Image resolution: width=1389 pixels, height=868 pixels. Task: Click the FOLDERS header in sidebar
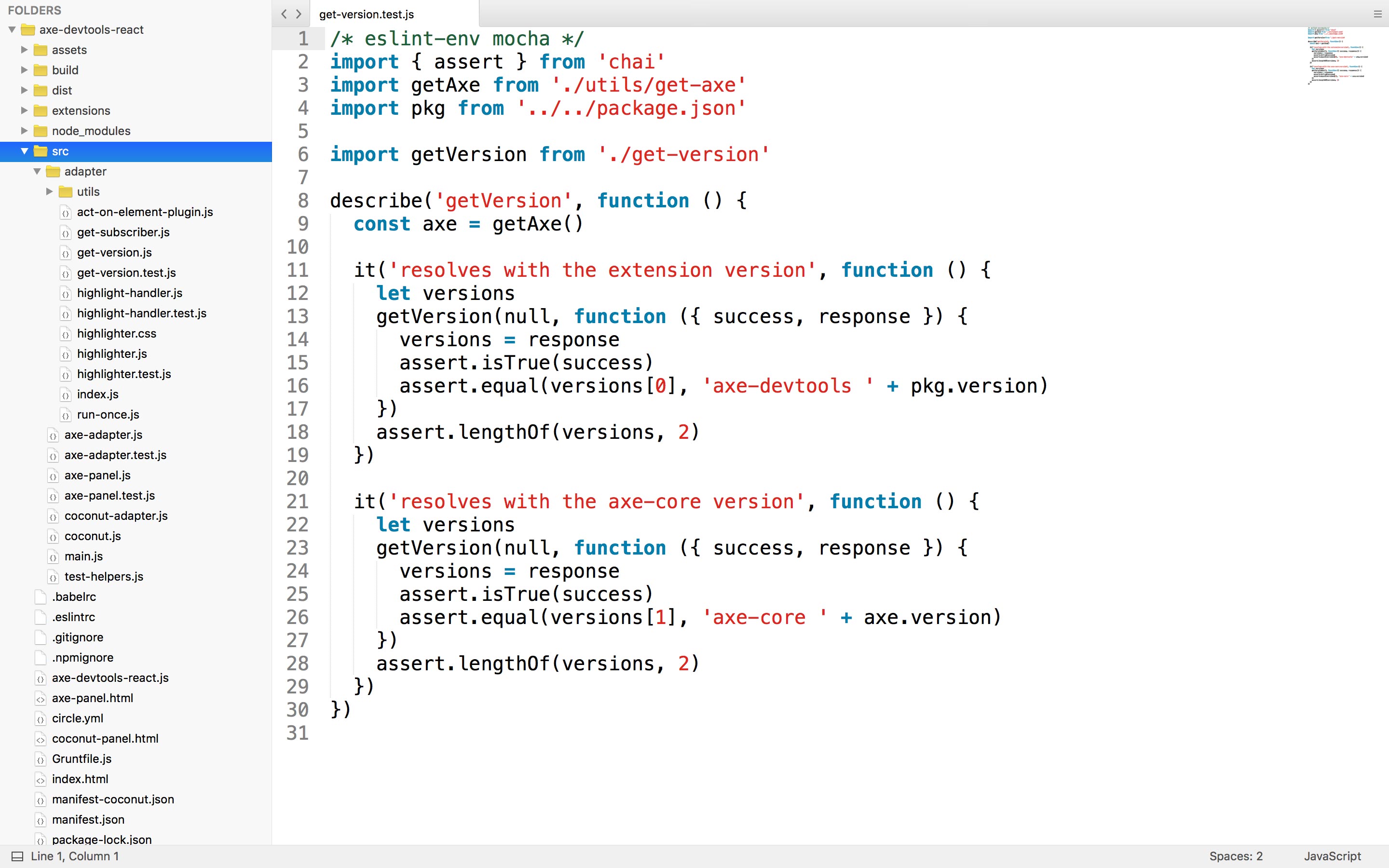point(34,10)
